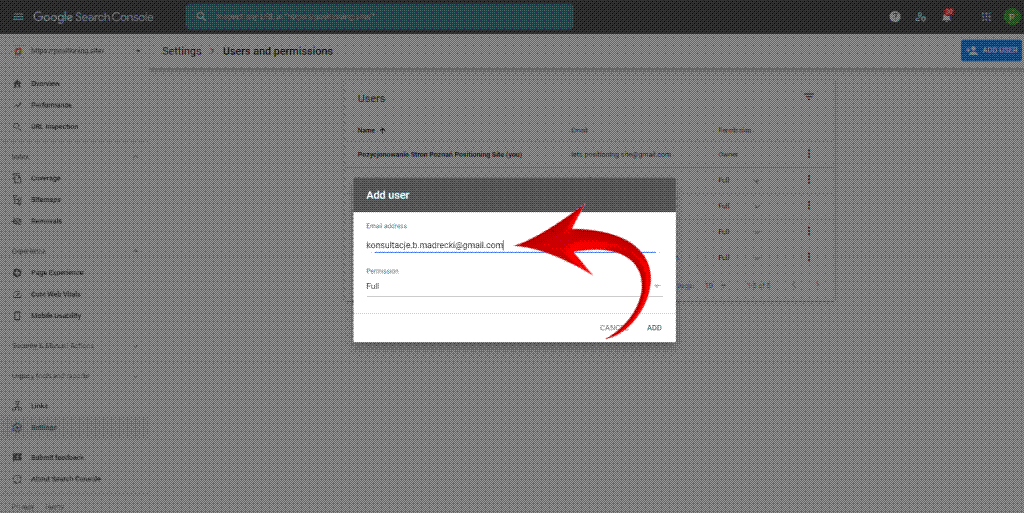This screenshot has width=1024, height=513.
Task: Open the Privacy link in footer
Action: (23, 507)
